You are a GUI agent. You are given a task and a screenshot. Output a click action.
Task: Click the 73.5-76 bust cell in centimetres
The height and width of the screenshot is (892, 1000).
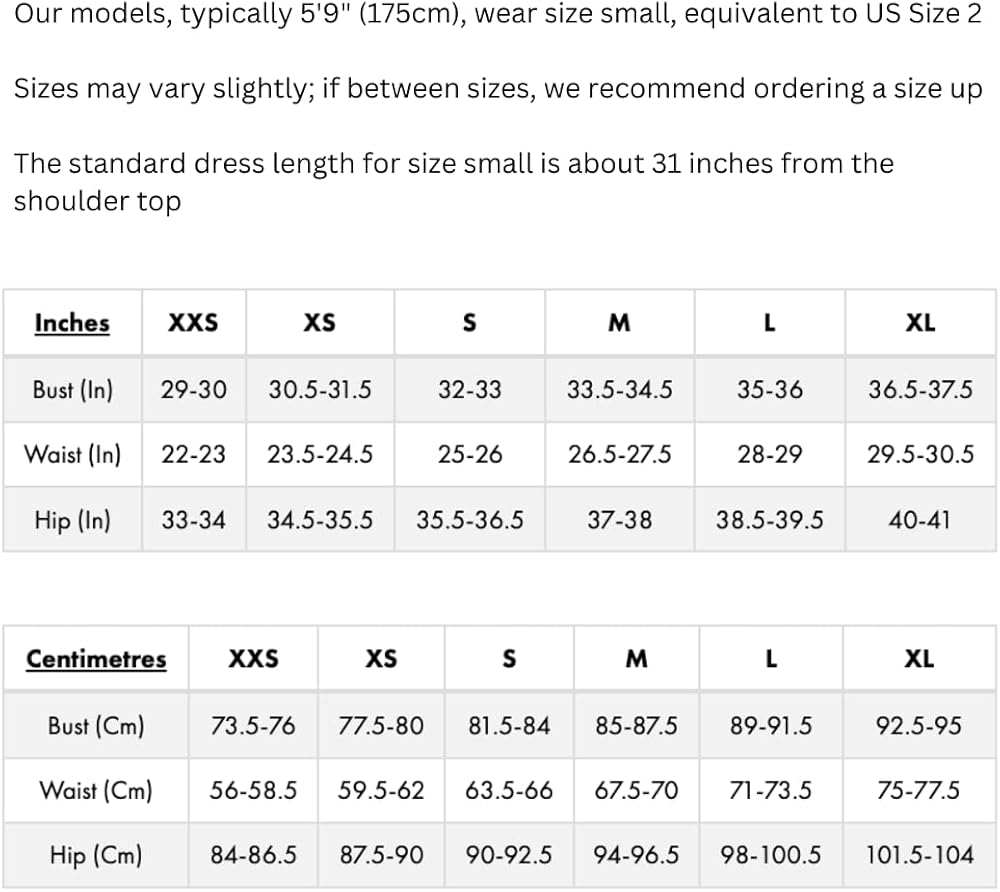coord(253,725)
